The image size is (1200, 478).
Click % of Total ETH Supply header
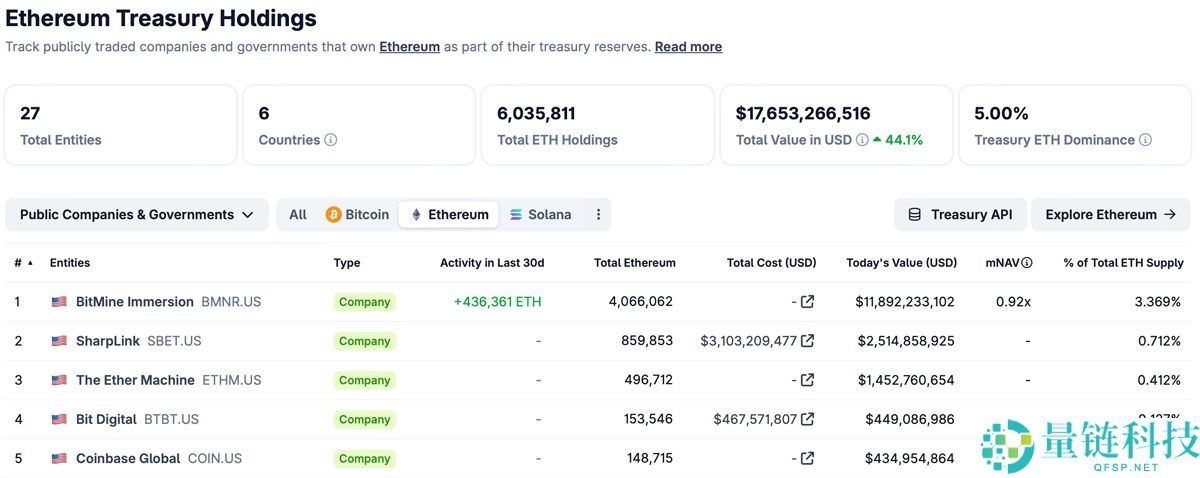[x=1123, y=263]
